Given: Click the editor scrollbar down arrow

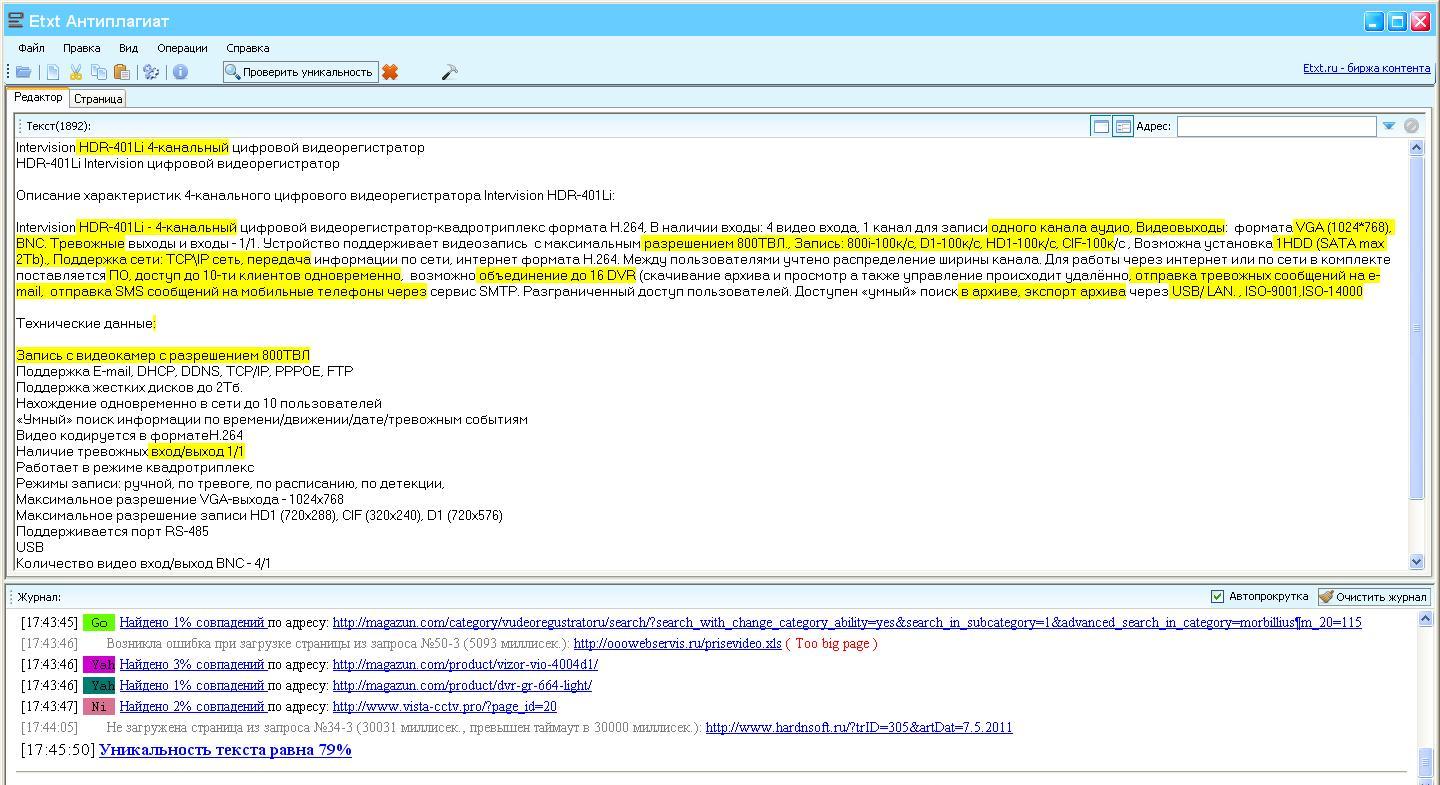Looking at the screenshot, I should (1416, 562).
